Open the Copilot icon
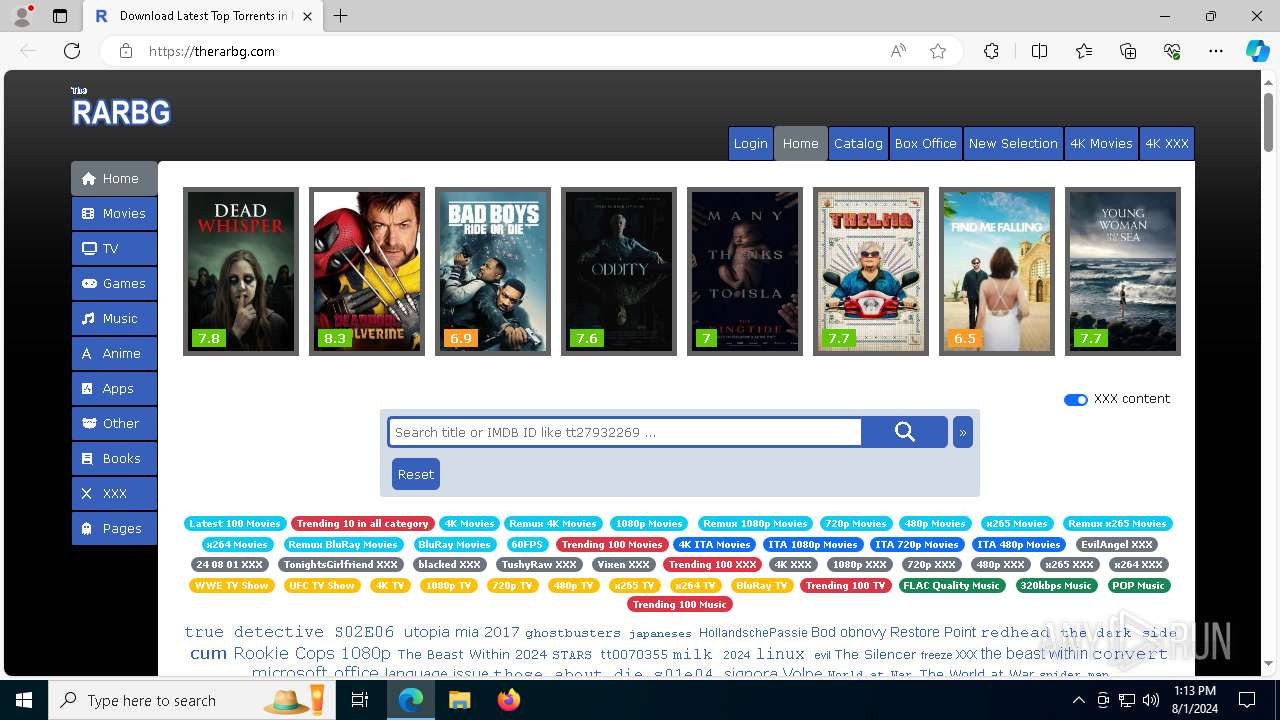The image size is (1280, 720). (1258, 51)
